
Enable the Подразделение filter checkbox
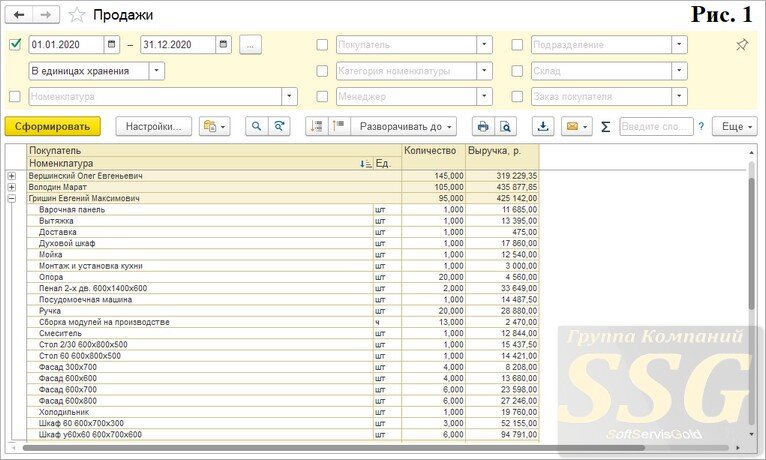click(x=517, y=44)
